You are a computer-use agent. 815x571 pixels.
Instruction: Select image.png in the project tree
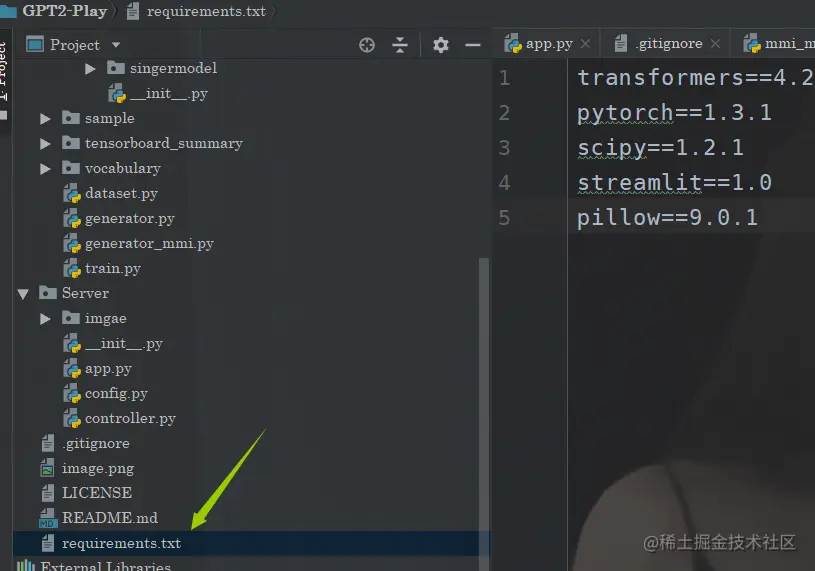(x=98, y=469)
